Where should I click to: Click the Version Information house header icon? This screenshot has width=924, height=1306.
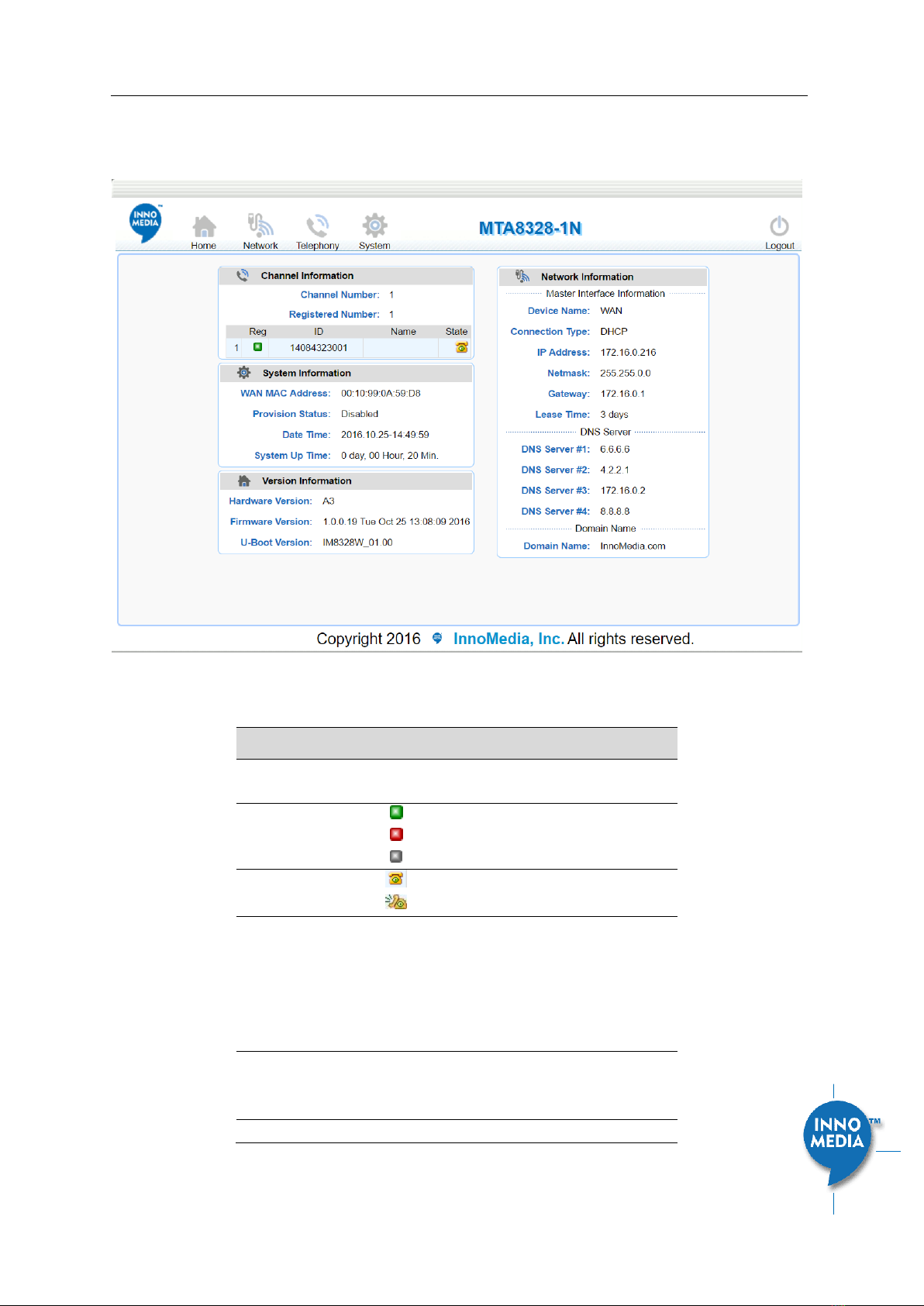243,481
